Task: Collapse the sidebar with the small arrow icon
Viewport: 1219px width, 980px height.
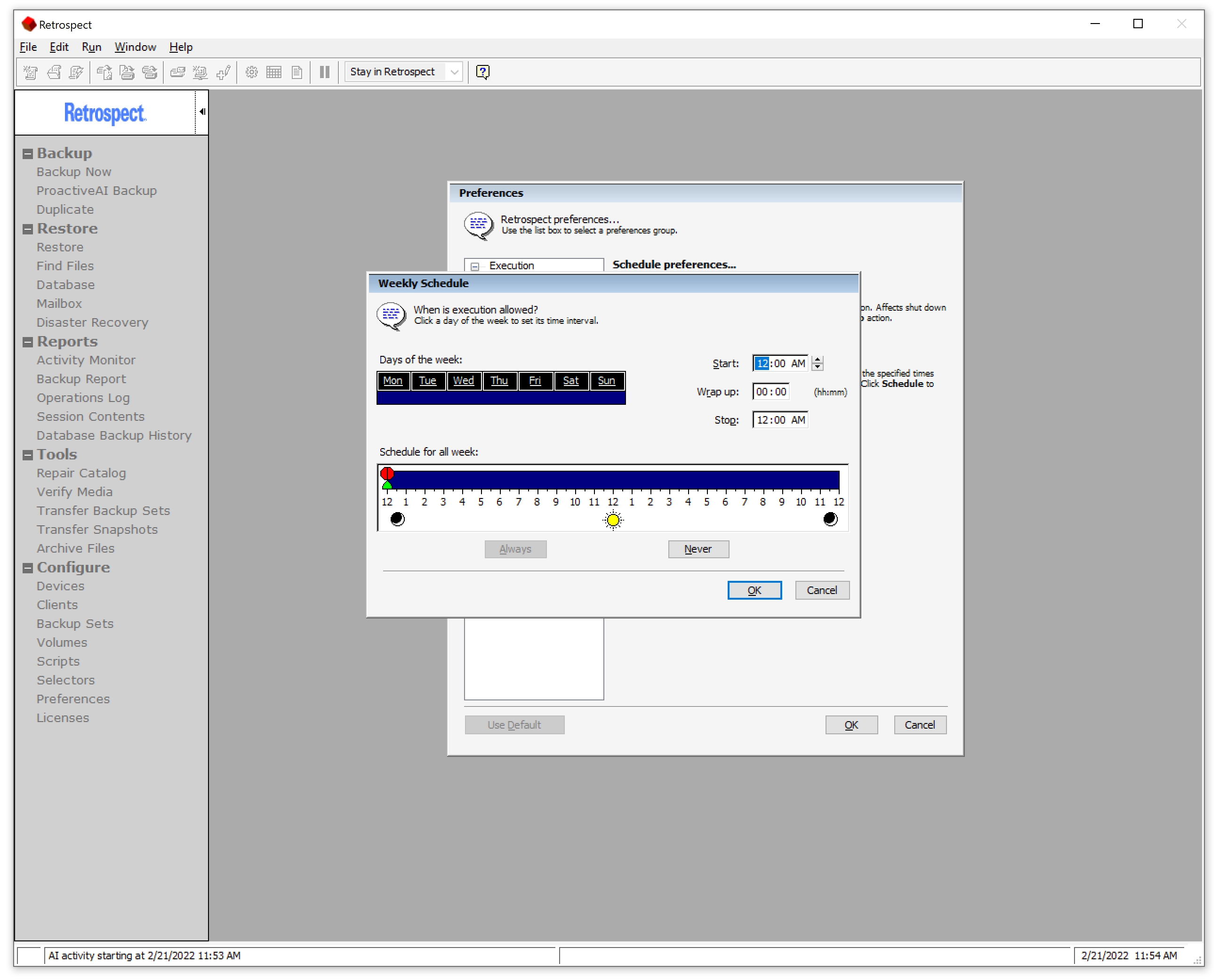Action: 202,112
